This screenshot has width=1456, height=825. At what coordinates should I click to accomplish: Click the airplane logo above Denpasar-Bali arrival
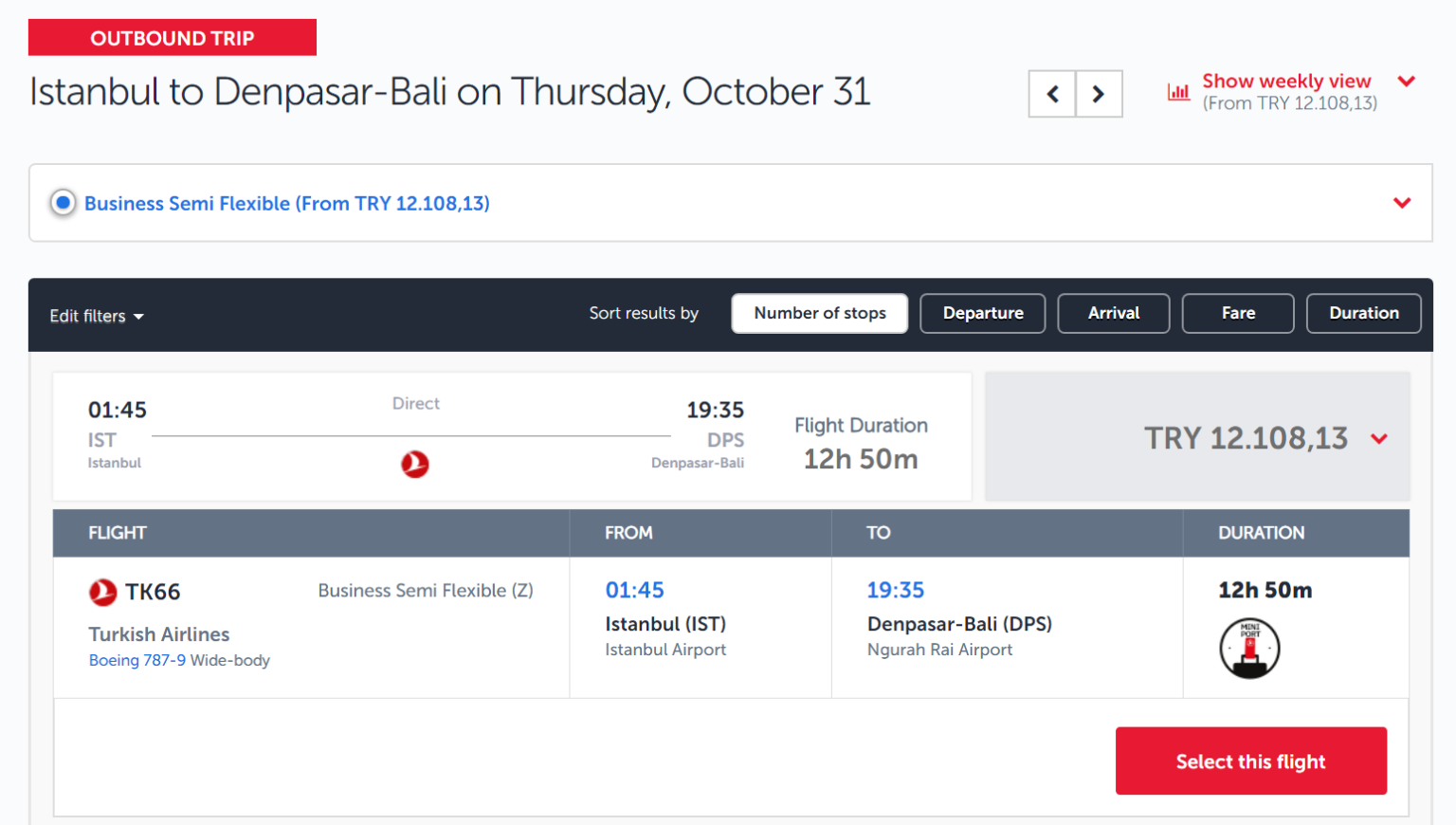415,465
